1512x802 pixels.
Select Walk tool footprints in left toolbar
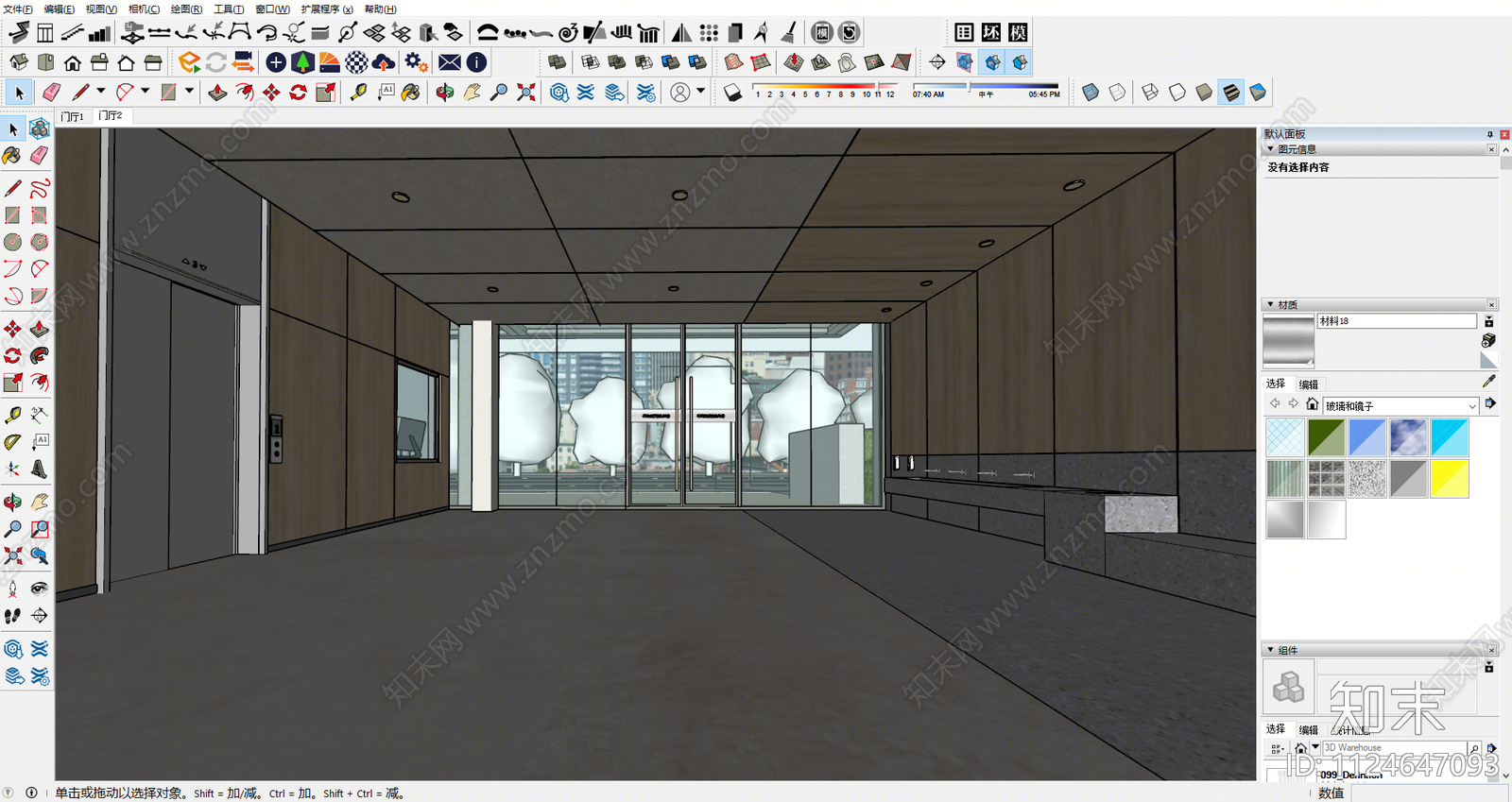coord(12,616)
